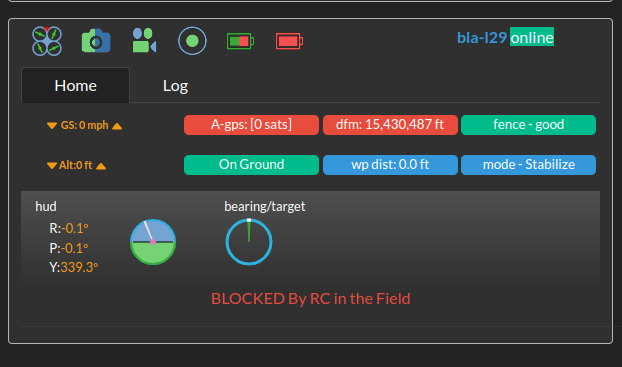622x367 pixels.
Task: Click the video camera person icon
Action: pyautogui.click(x=144, y=40)
